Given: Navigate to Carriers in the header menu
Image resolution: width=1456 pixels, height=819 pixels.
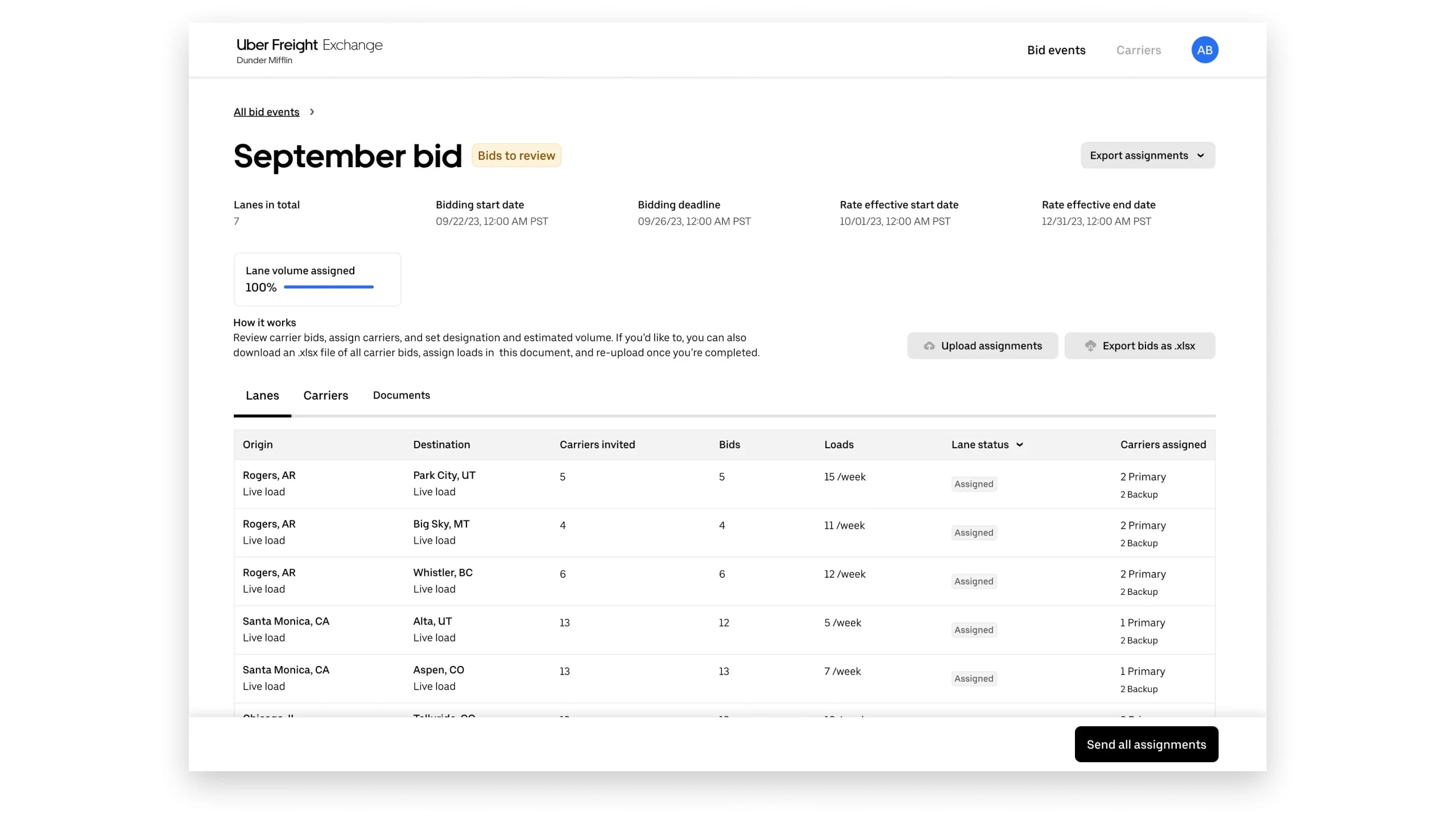Looking at the screenshot, I should [1138, 50].
